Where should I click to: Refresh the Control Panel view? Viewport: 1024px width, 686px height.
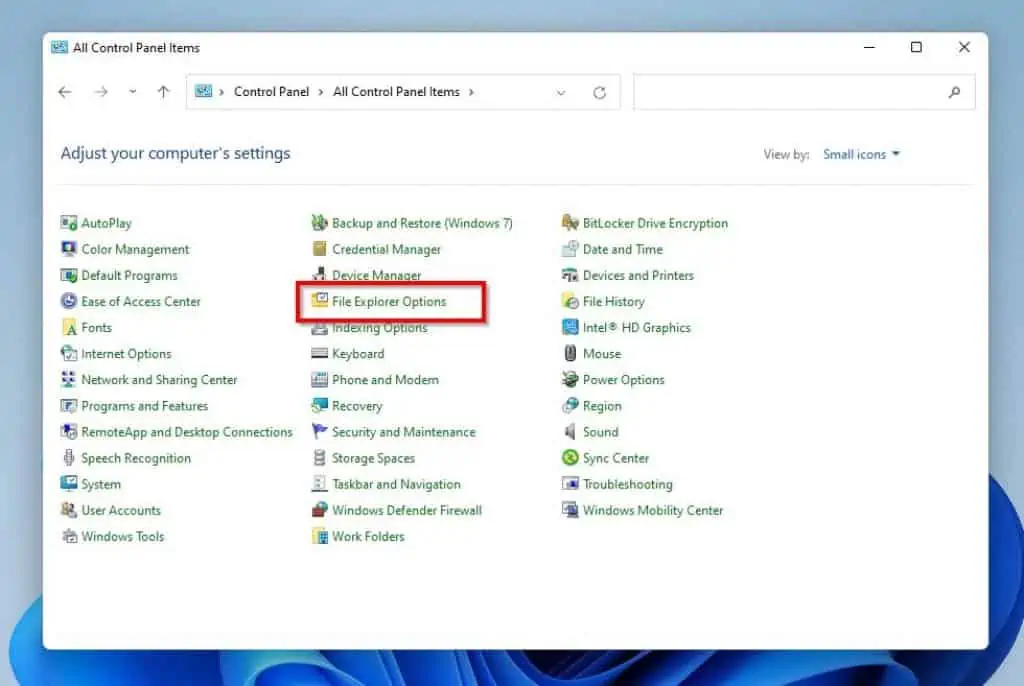pyautogui.click(x=600, y=93)
